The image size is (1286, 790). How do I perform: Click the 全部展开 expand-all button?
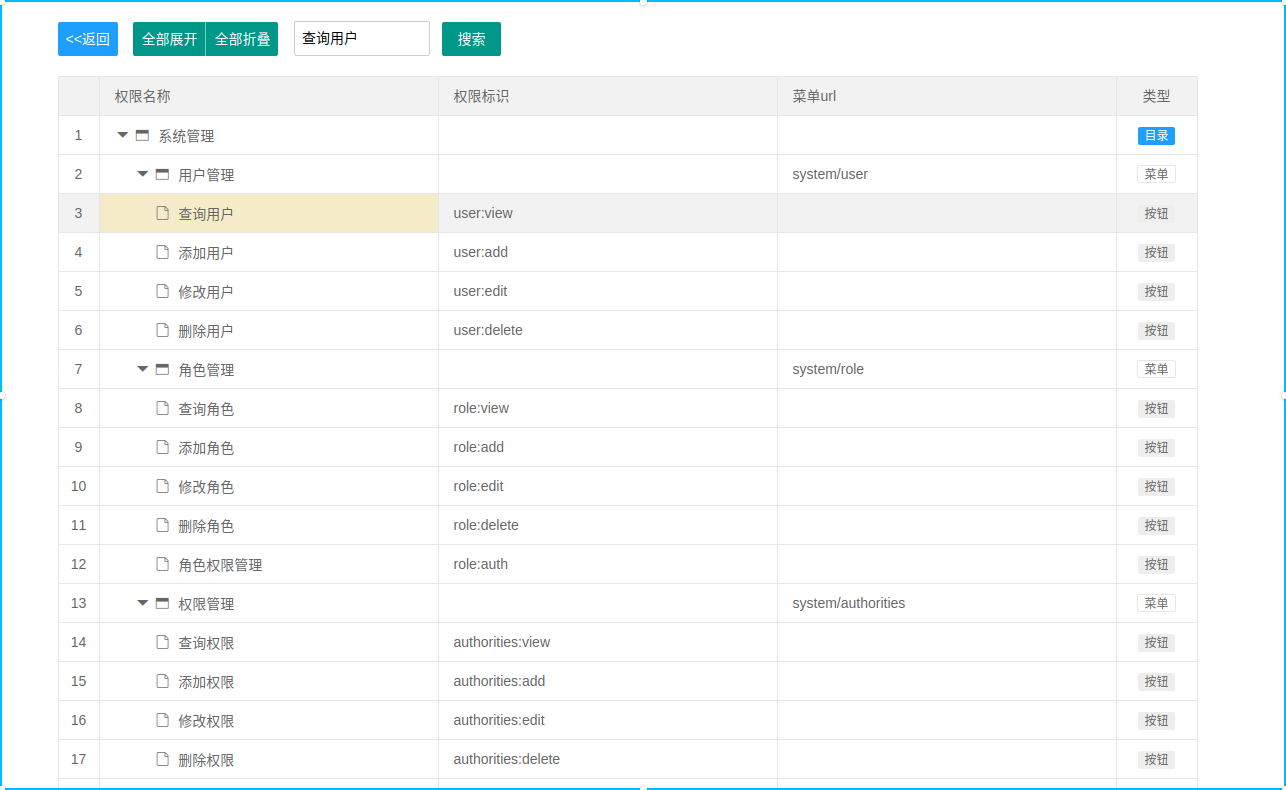click(x=167, y=39)
